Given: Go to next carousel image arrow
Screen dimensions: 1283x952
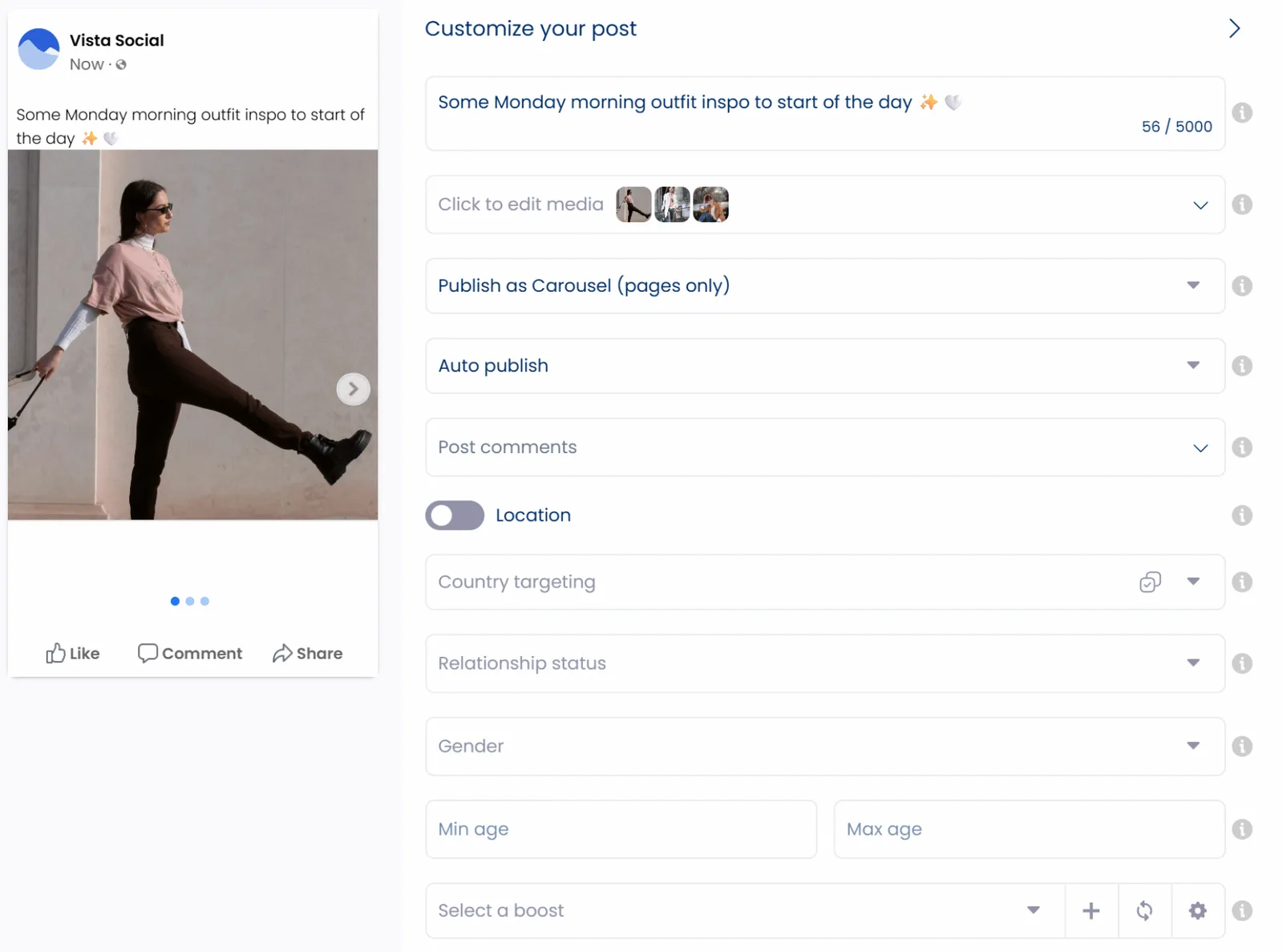Looking at the screenshot, I should [353, 389].
